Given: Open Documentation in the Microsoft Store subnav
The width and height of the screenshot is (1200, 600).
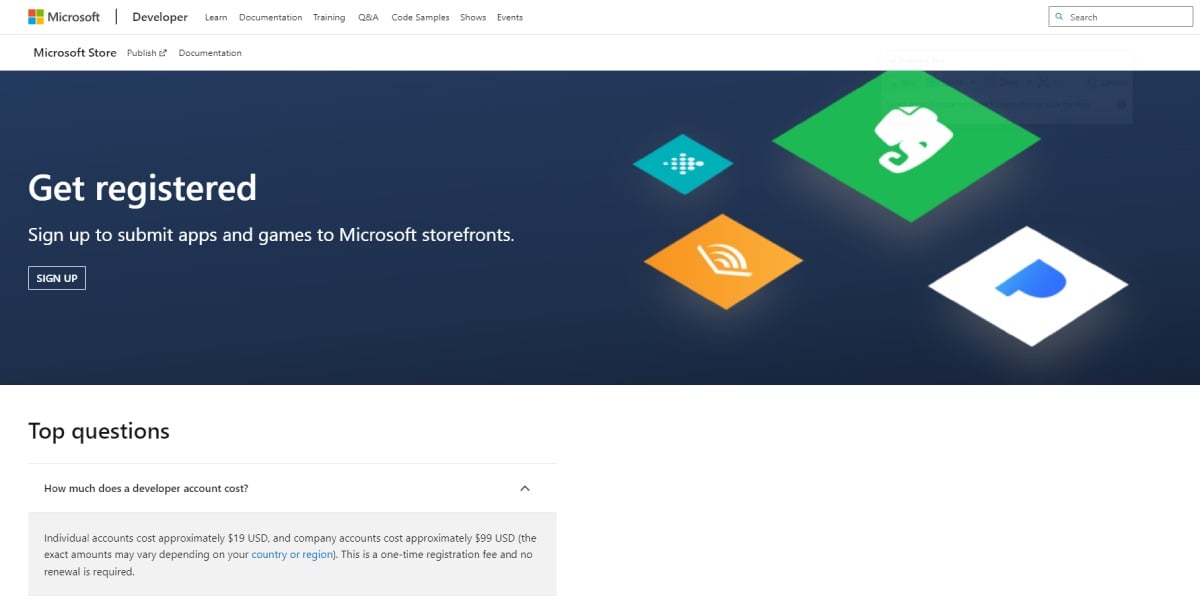Looking at the screenshot, I should tap(210, 53).
